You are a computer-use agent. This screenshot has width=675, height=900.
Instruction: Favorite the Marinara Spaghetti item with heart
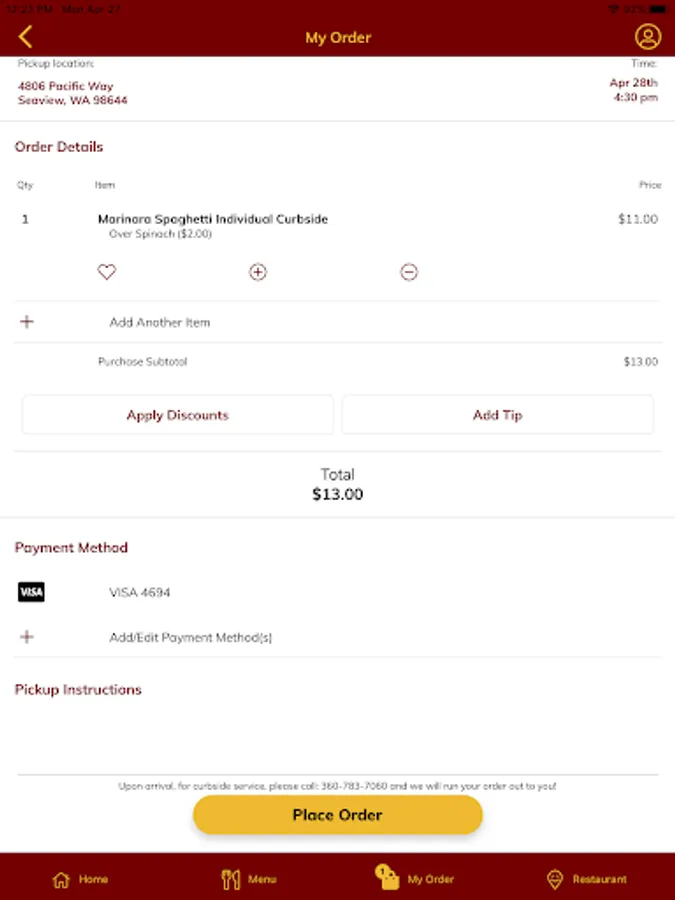[107, 272]
